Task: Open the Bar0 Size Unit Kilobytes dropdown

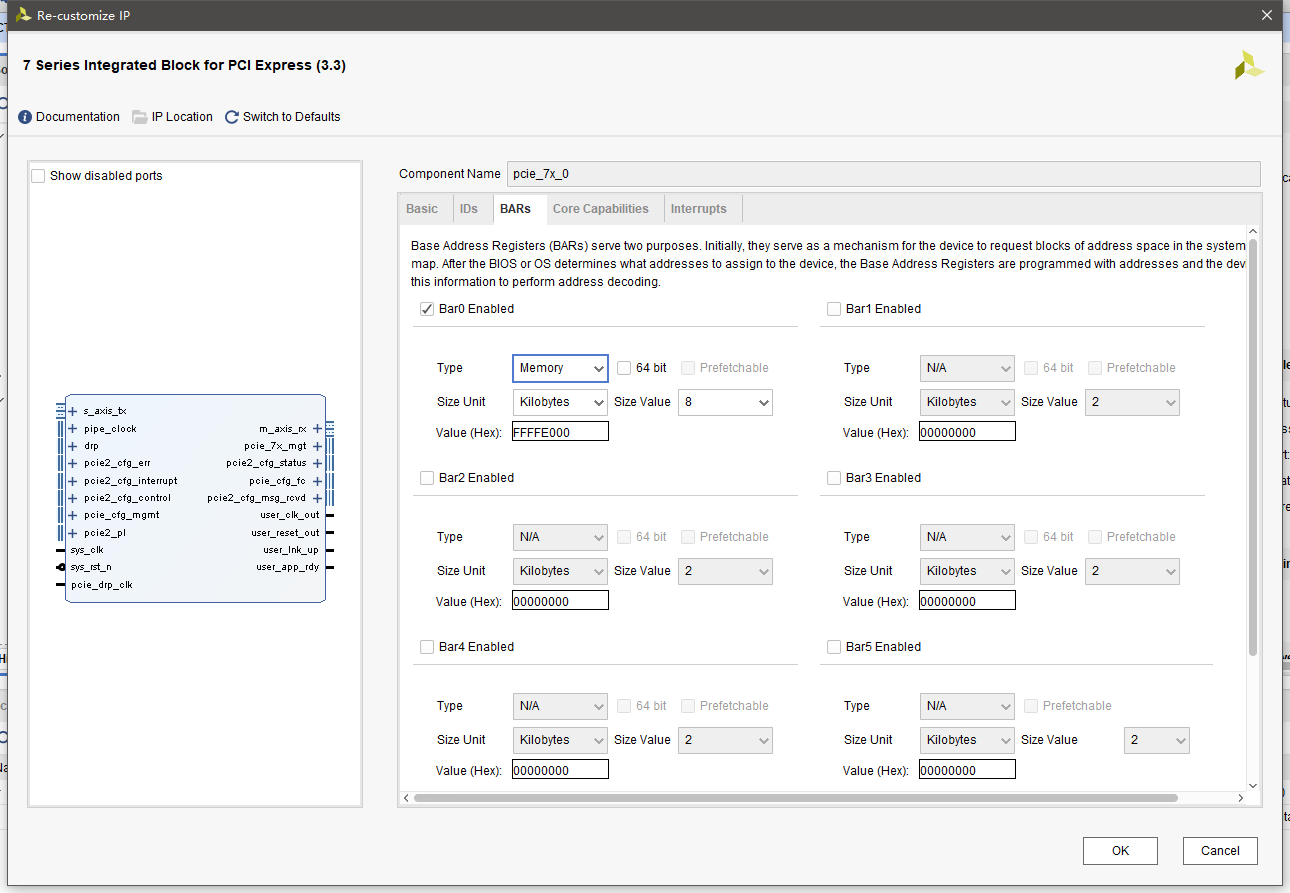Action: click(560, 402)
